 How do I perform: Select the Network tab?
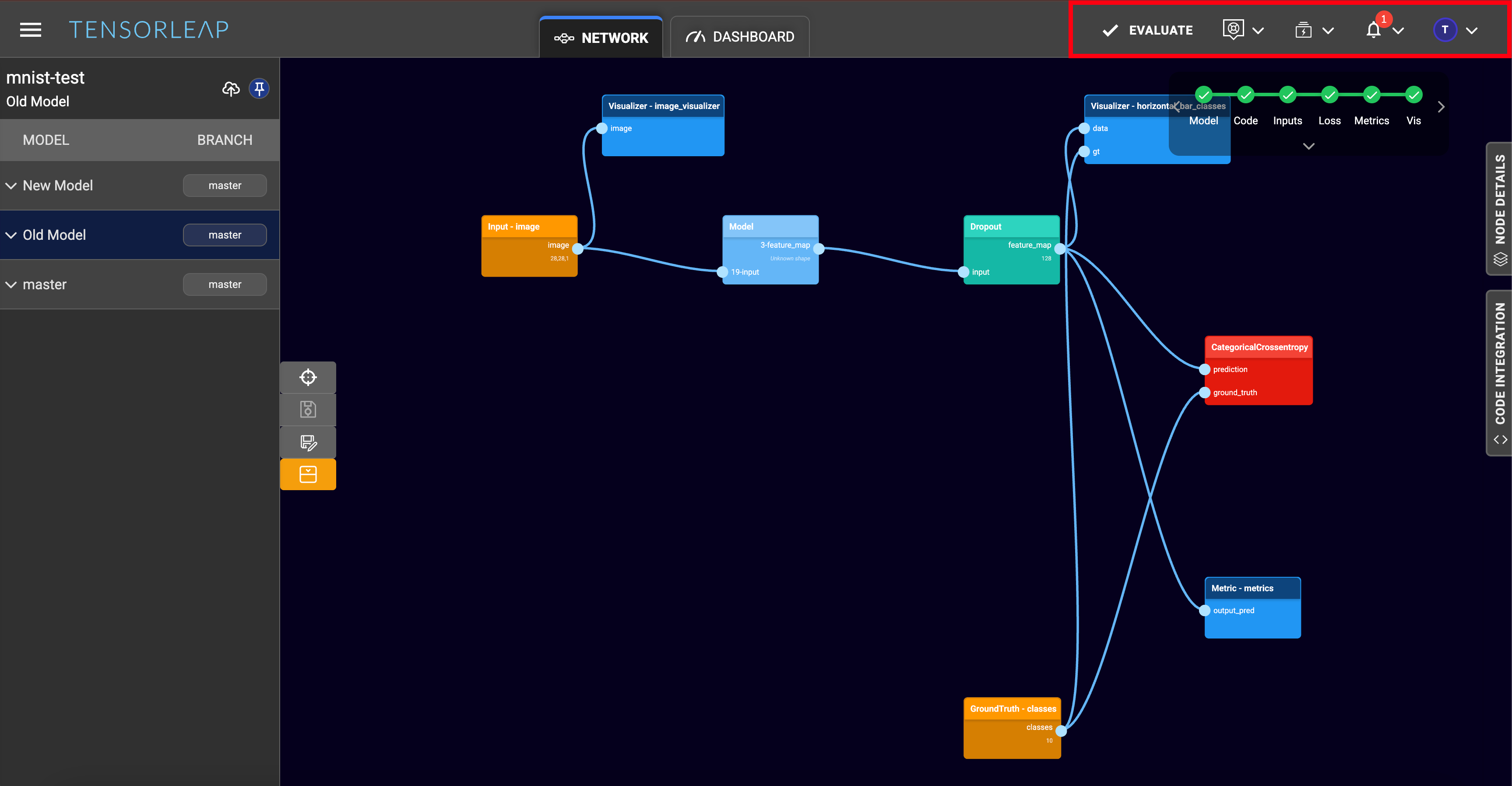601,38
